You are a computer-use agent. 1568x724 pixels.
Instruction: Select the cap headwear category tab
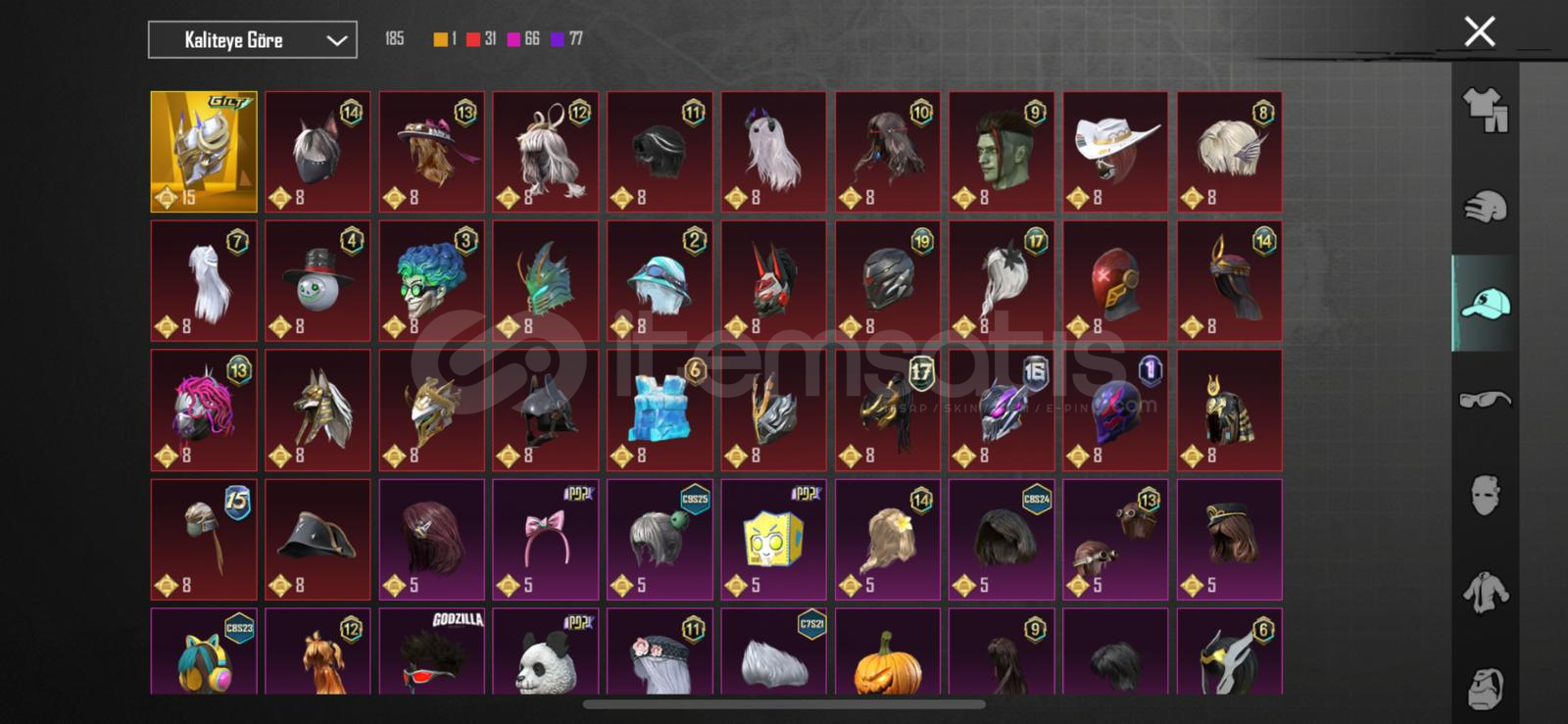pyautogui.click(x=1485, y=303)
